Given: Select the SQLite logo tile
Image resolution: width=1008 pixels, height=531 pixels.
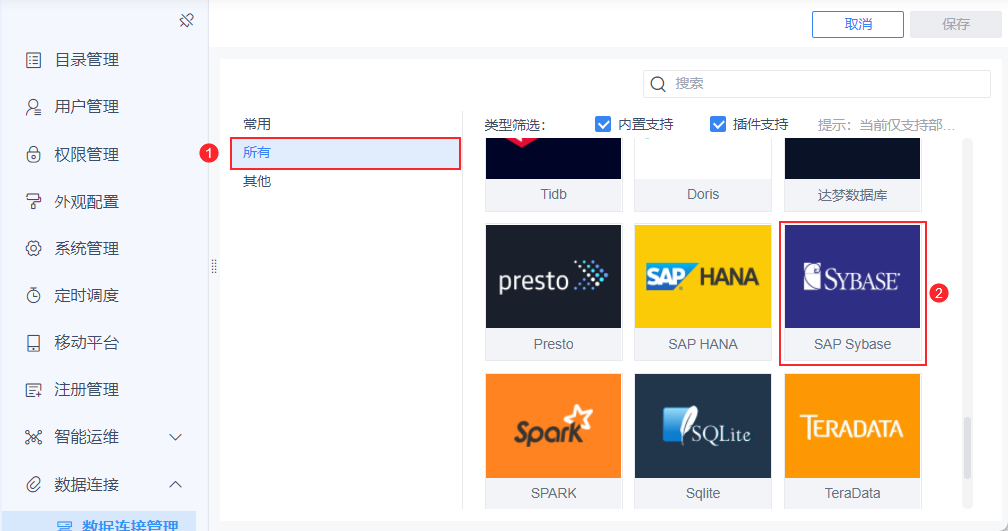Looking at the screenshot, I should (703, 426).
